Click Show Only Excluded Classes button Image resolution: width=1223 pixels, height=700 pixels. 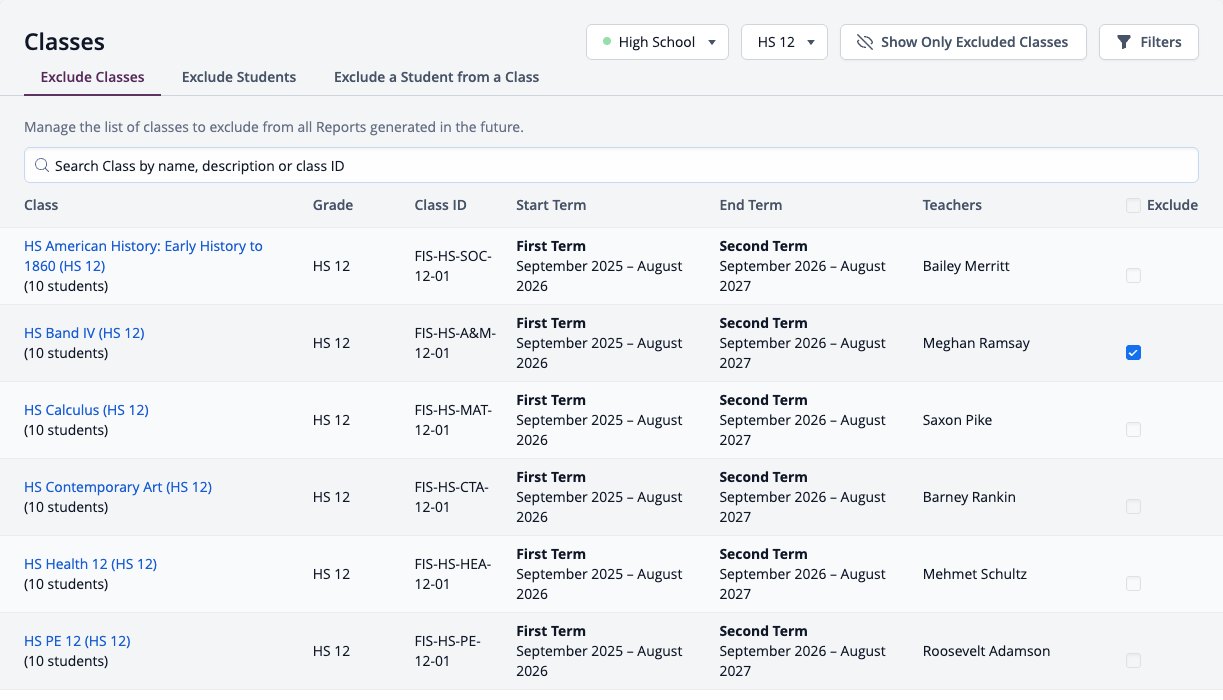tap(963, 42)
